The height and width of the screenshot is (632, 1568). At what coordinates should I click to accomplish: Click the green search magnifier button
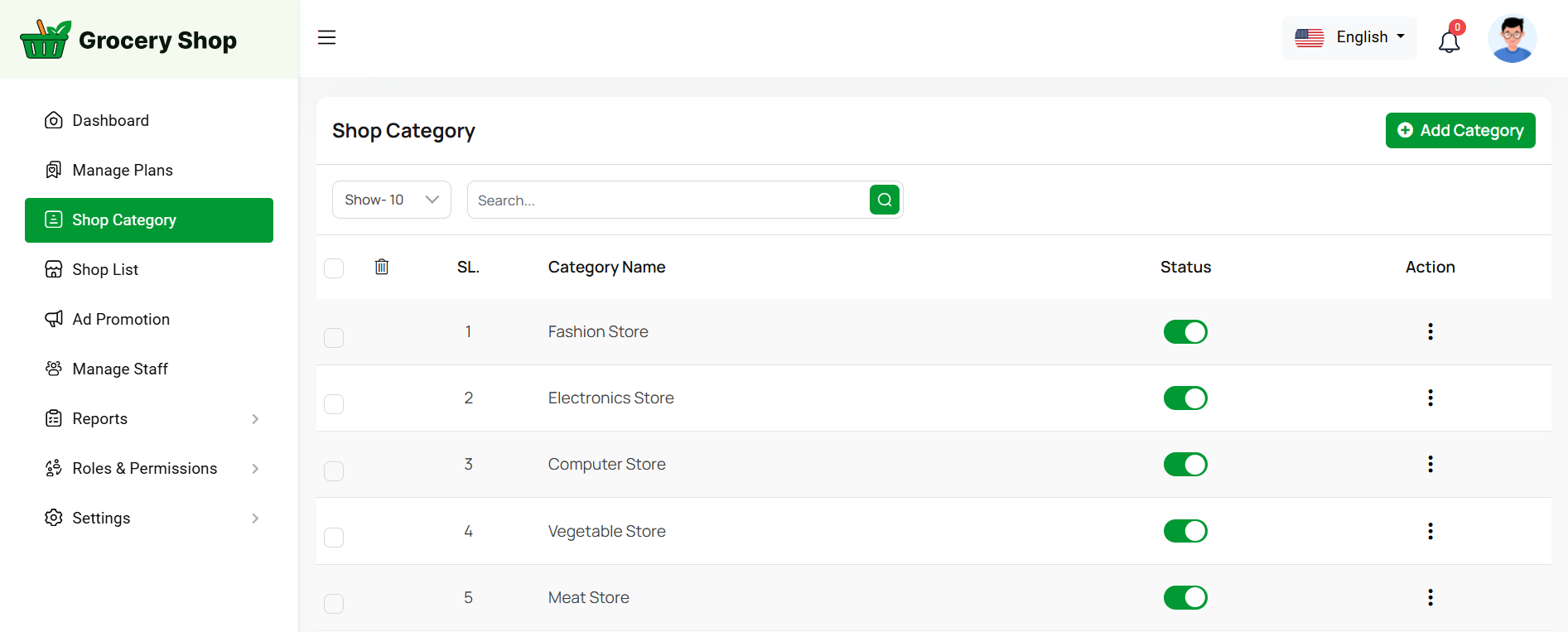click(884, 200)
